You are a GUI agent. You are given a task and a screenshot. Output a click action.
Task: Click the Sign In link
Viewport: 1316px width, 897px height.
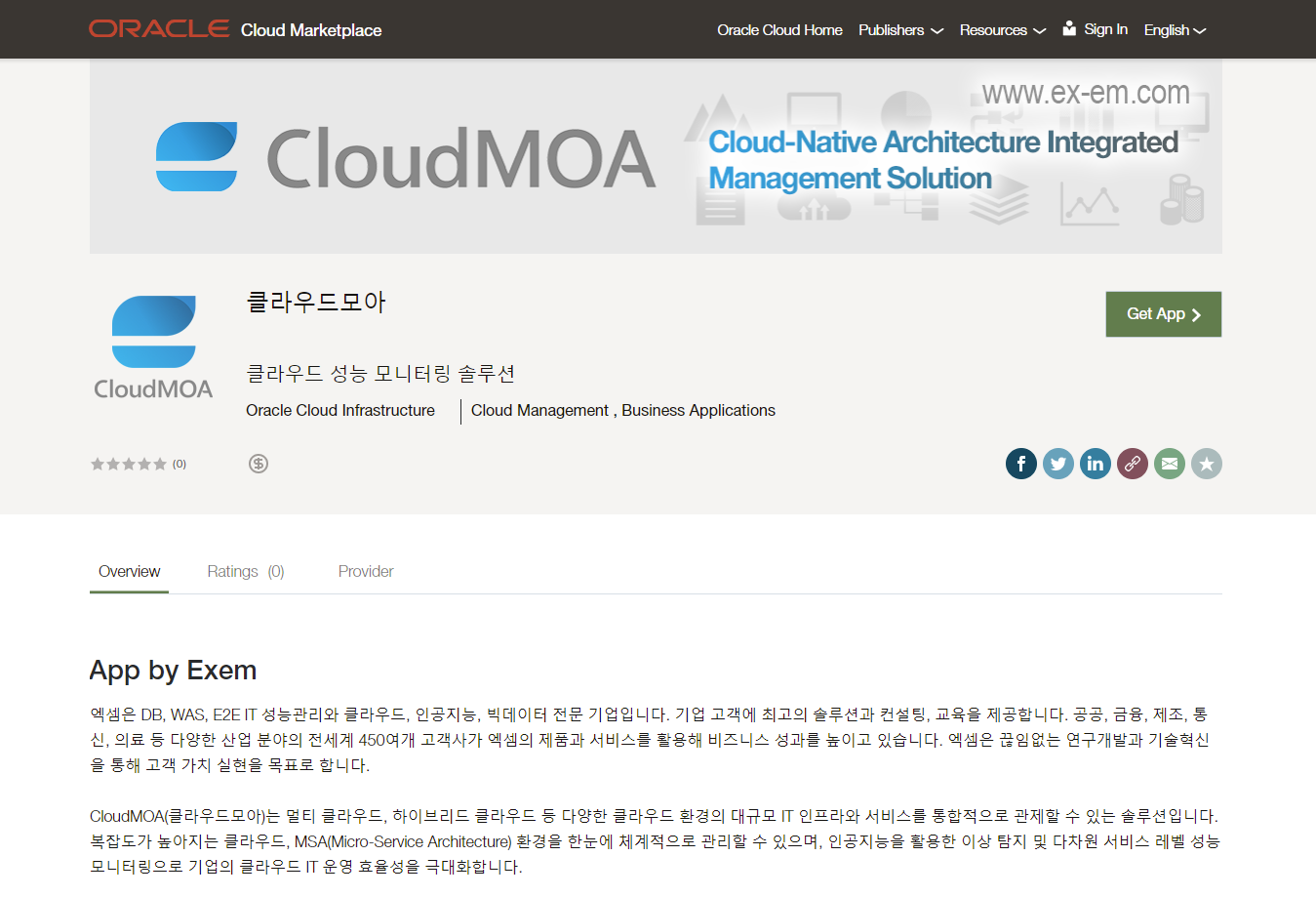pos(1105,29)
